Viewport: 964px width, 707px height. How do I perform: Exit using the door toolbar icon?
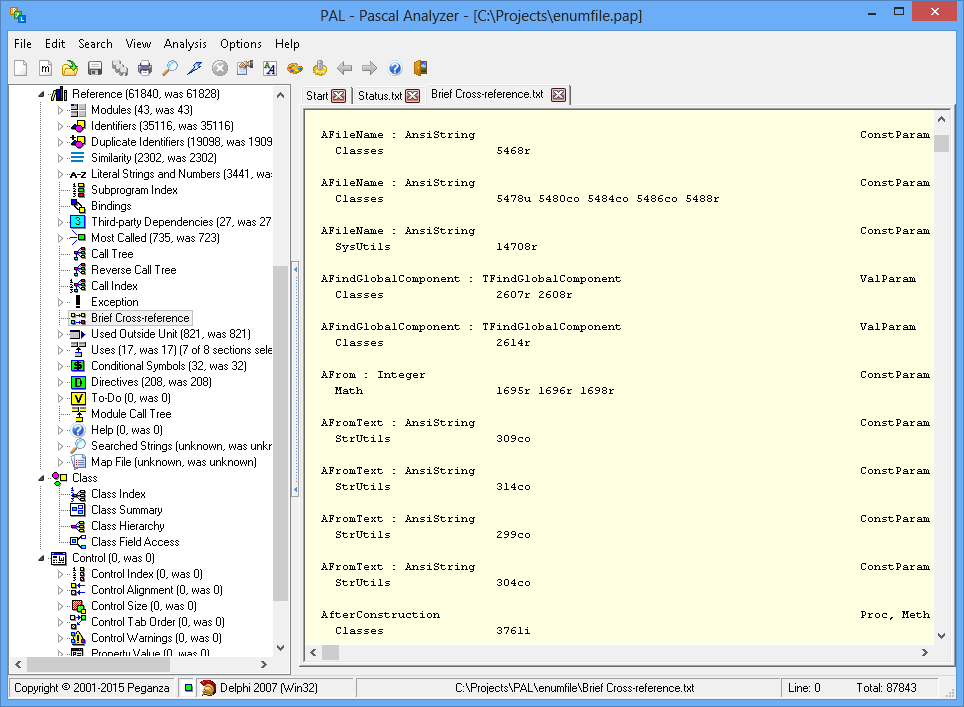click(x=420, y=68)
